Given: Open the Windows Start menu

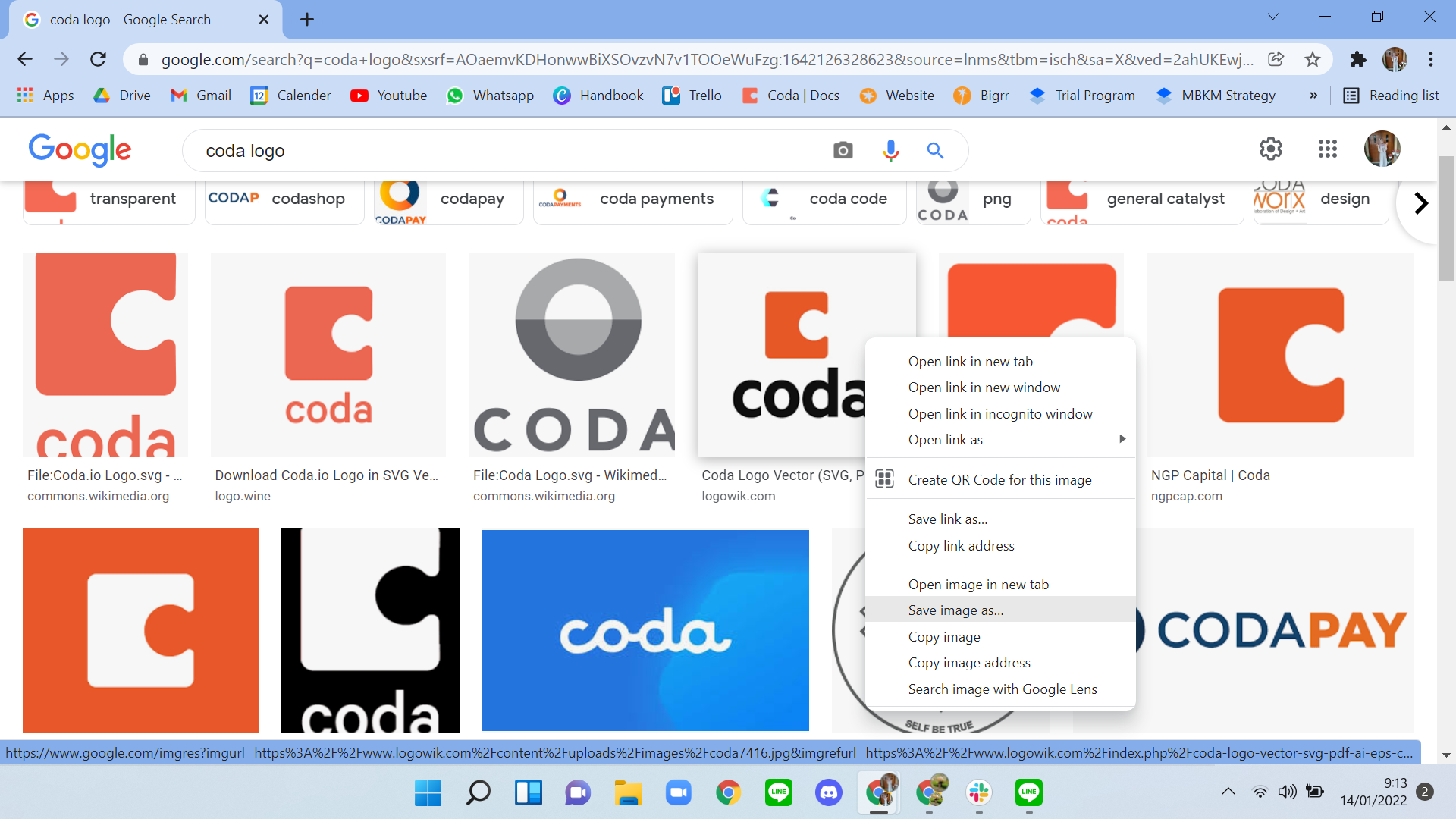Looking at the screenshot, I should (428, 792).
